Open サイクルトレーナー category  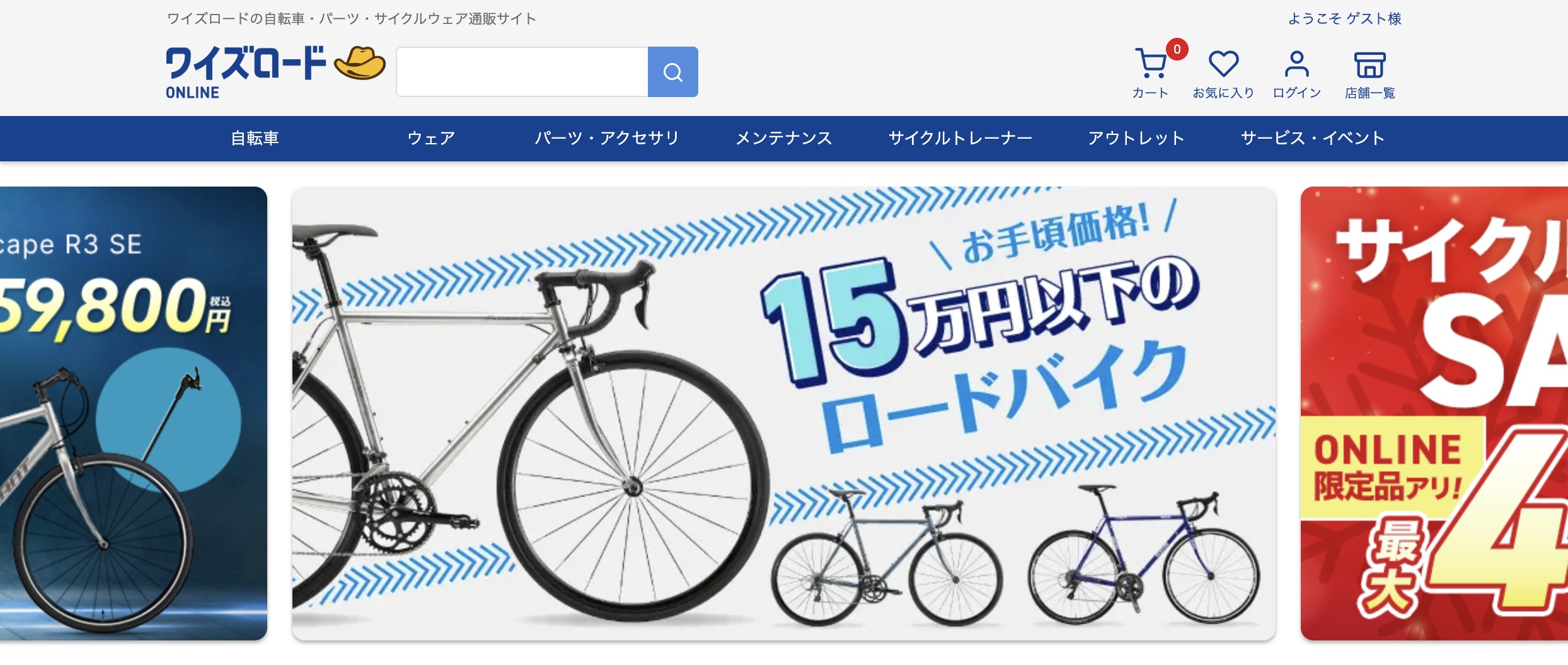960,138
